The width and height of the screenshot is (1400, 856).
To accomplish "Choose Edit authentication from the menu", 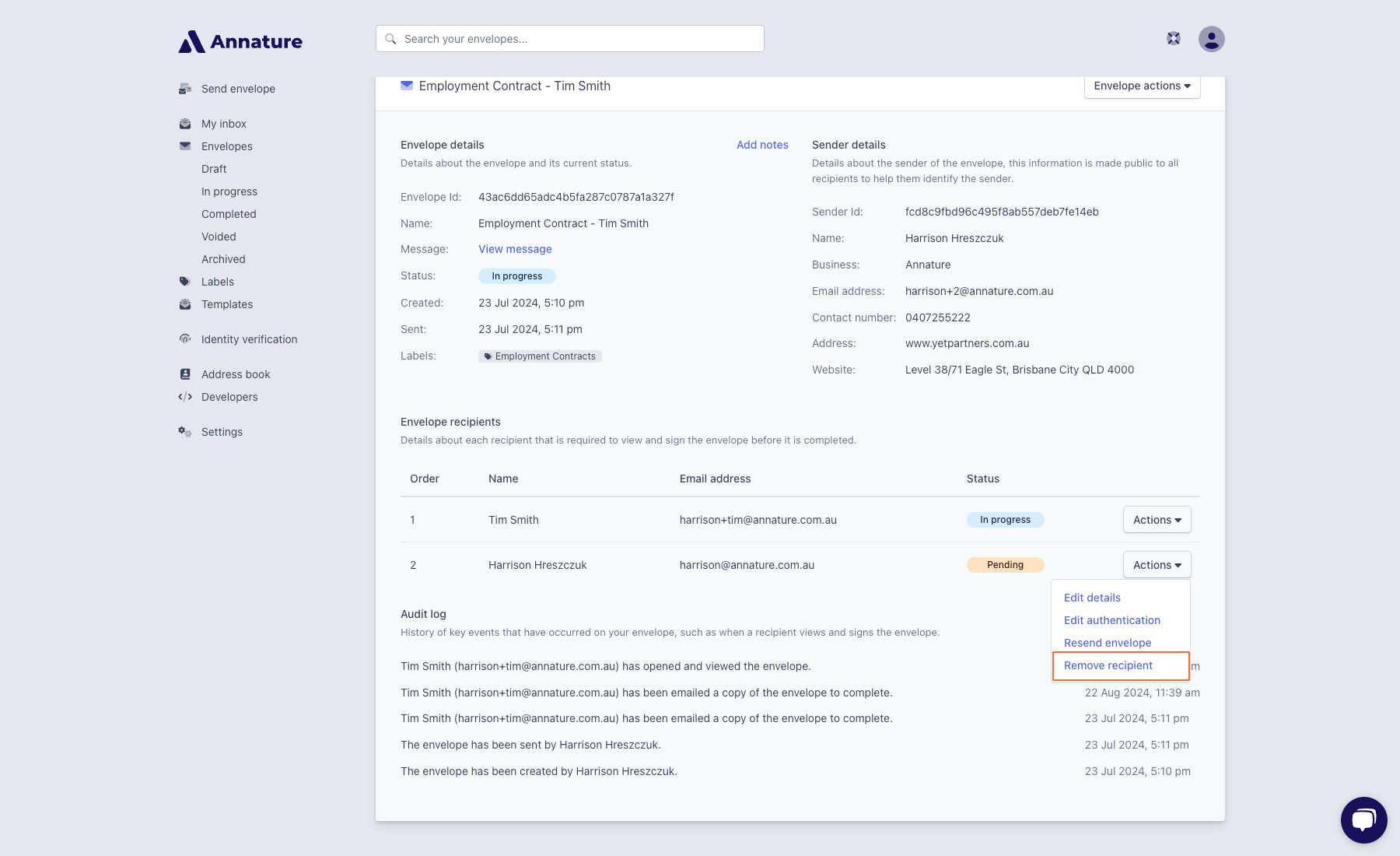I will (1112, 620).
